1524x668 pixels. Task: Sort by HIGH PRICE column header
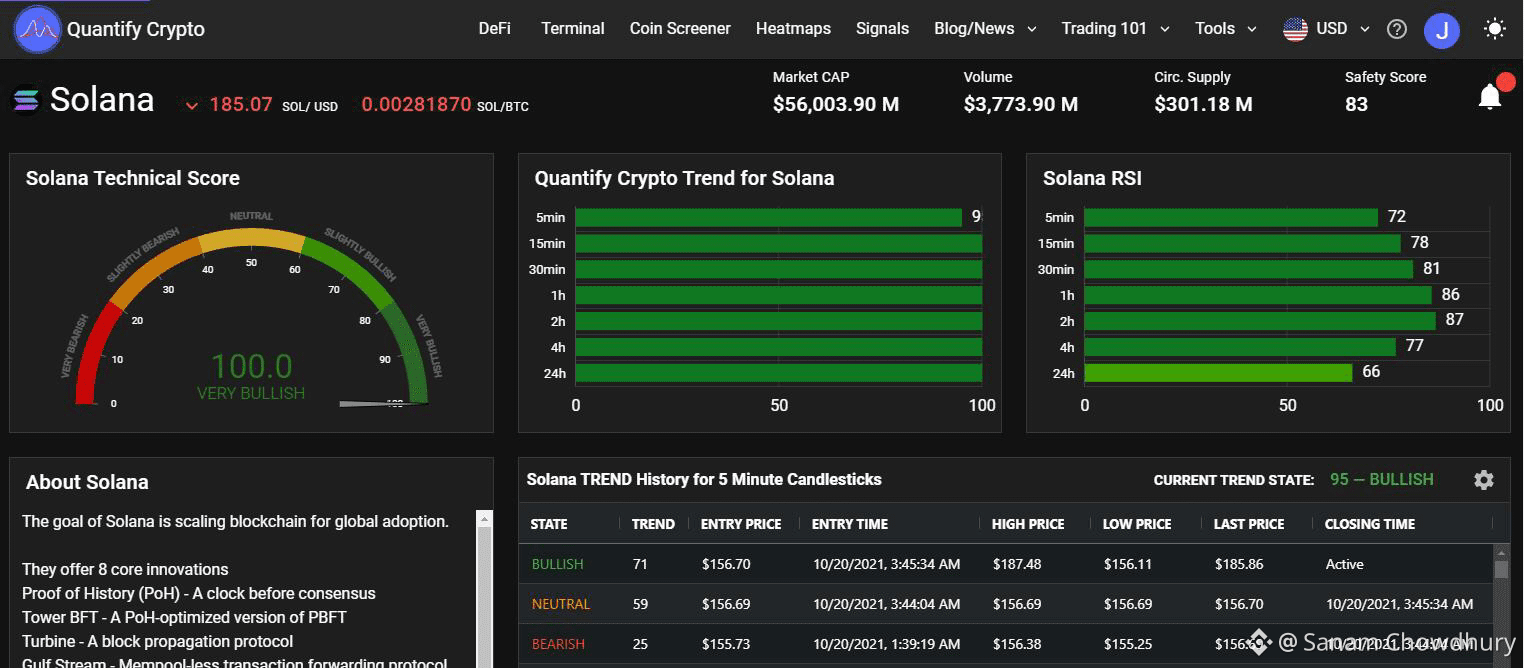pos(1028,524)
